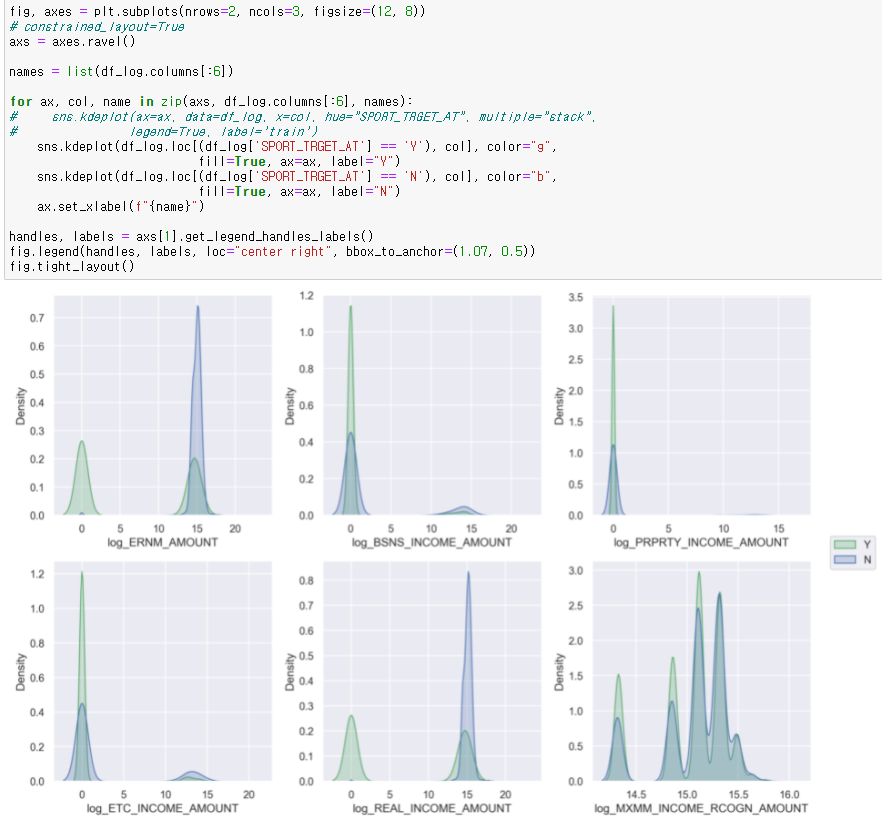Screen dimensions: 882x834
Task: Click the fig.tight_layout() line
Action: 72,267
